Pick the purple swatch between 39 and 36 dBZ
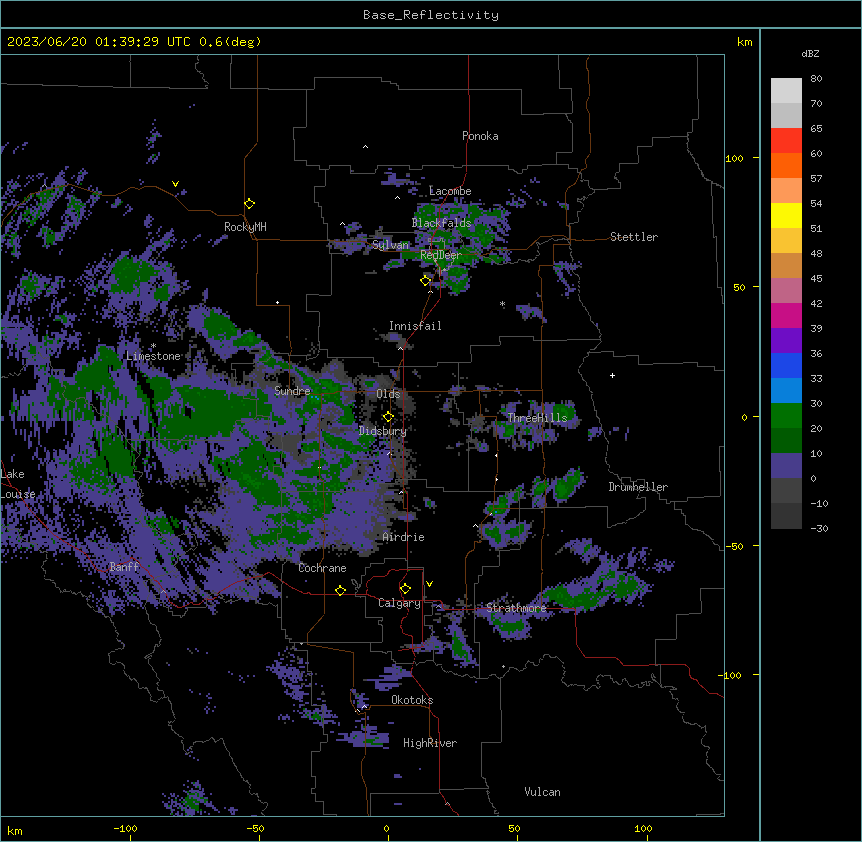 point(786,340)
